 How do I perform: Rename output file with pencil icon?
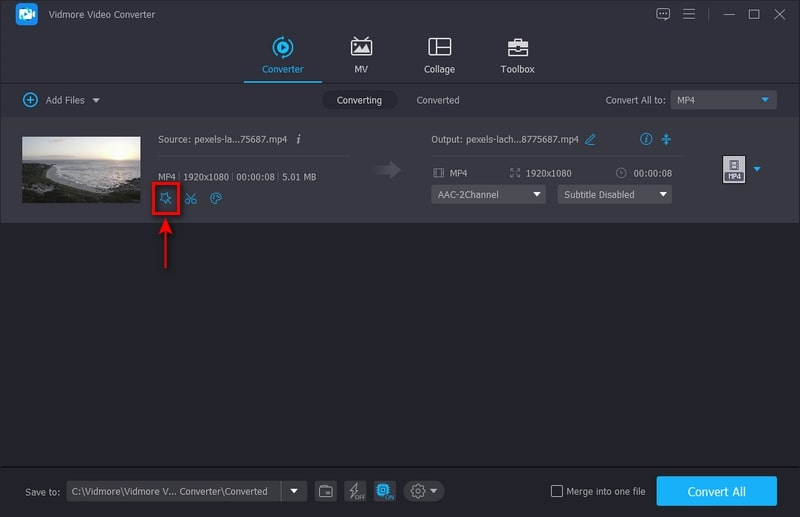(x=590, y=139)
